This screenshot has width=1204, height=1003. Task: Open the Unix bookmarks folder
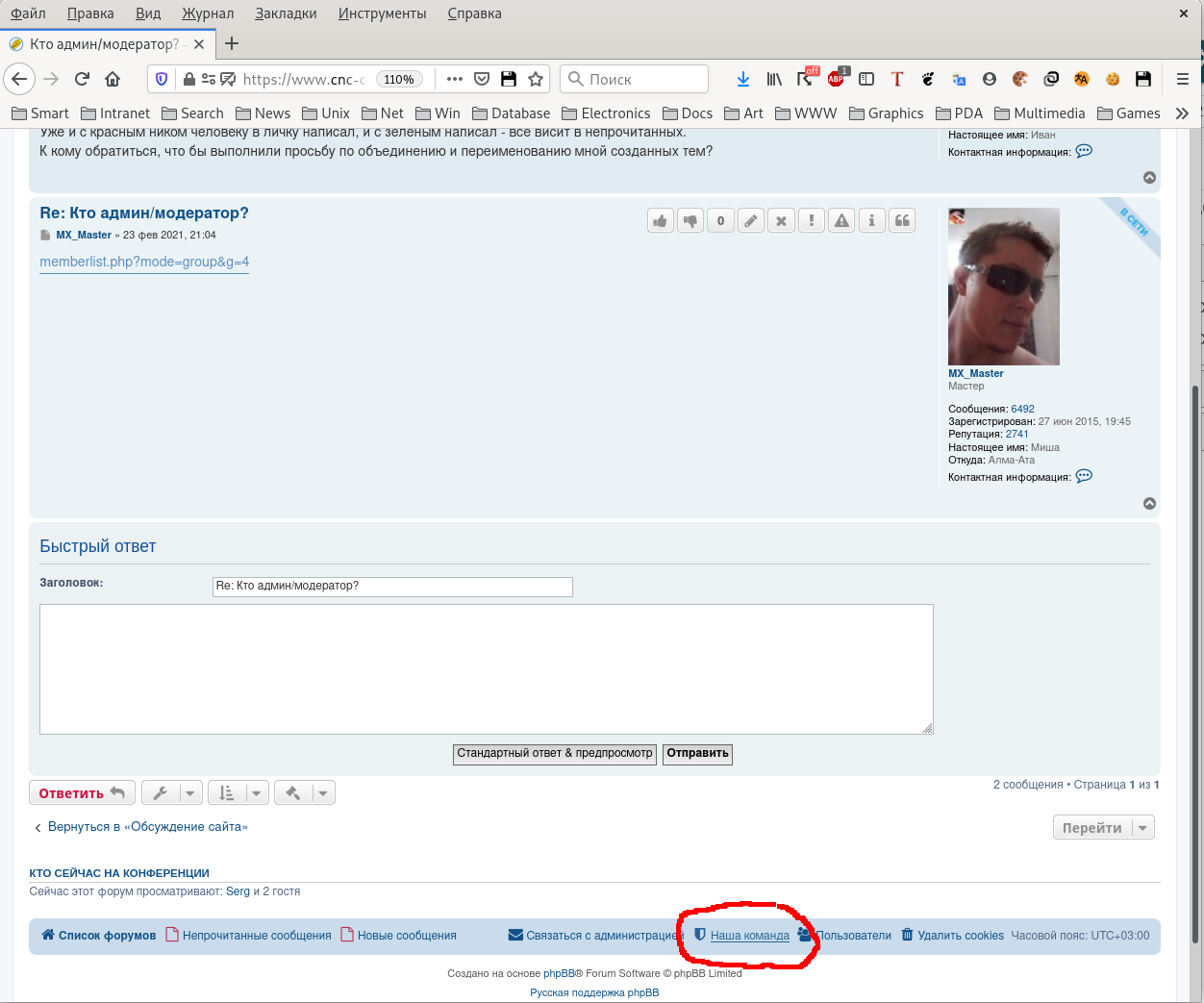[x=326, y=113]
